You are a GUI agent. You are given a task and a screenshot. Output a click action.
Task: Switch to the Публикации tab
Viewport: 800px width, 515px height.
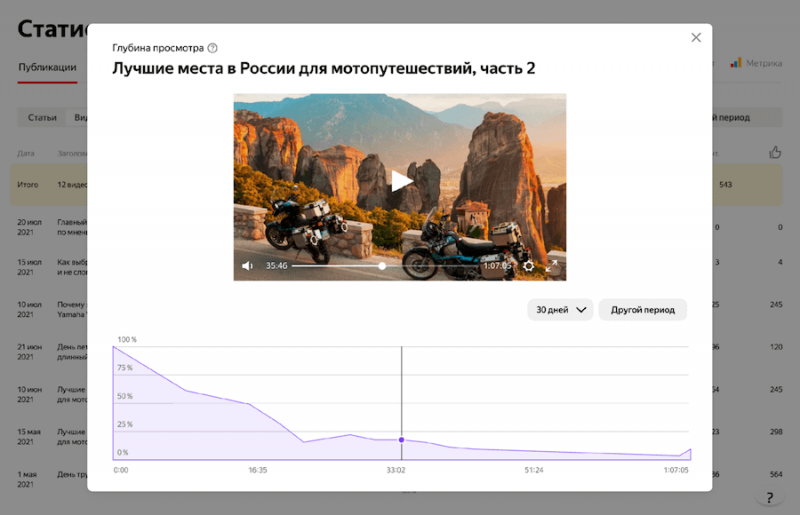coord(47,68)
